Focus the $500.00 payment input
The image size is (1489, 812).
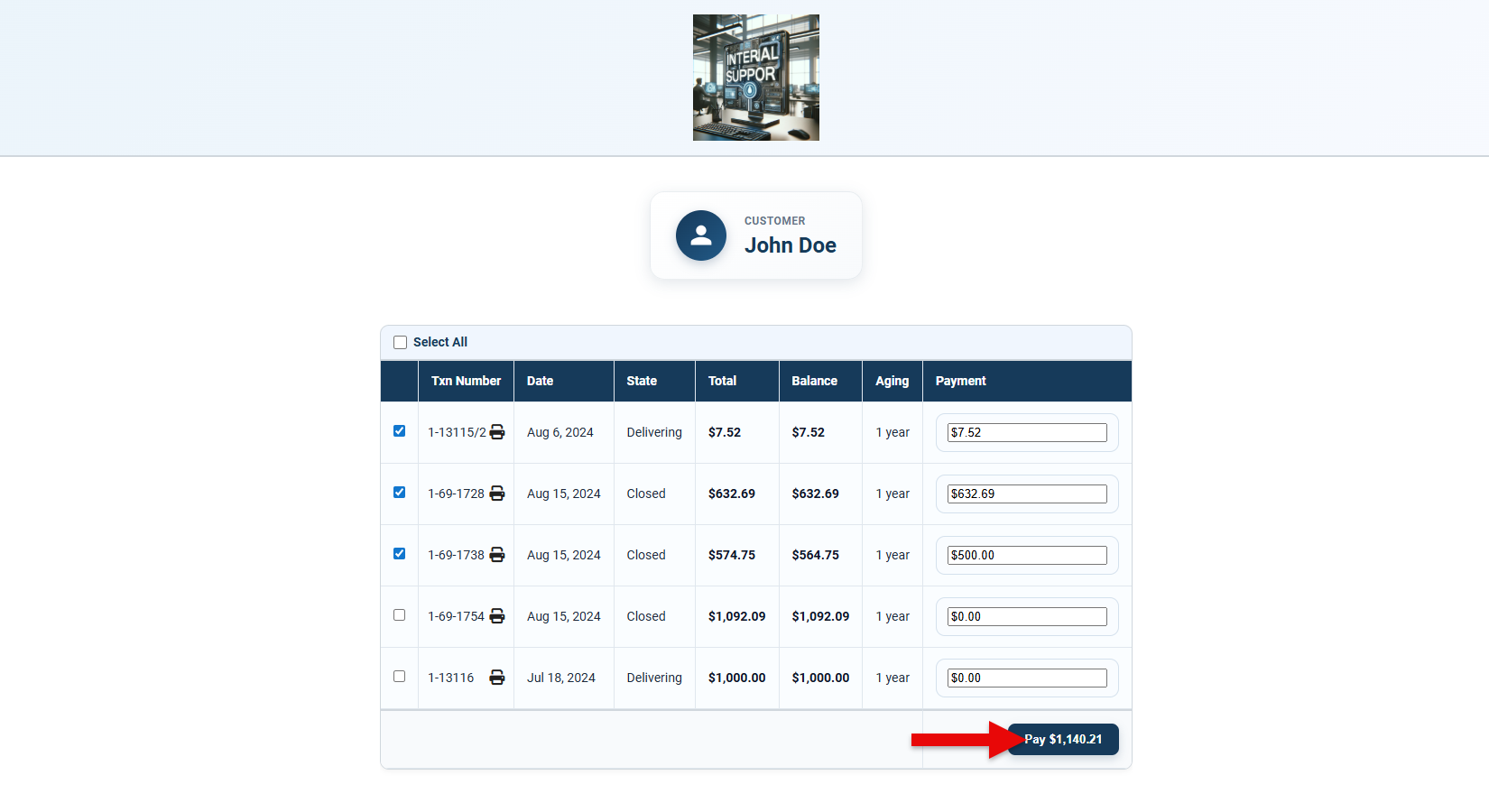click(1026, 556)
